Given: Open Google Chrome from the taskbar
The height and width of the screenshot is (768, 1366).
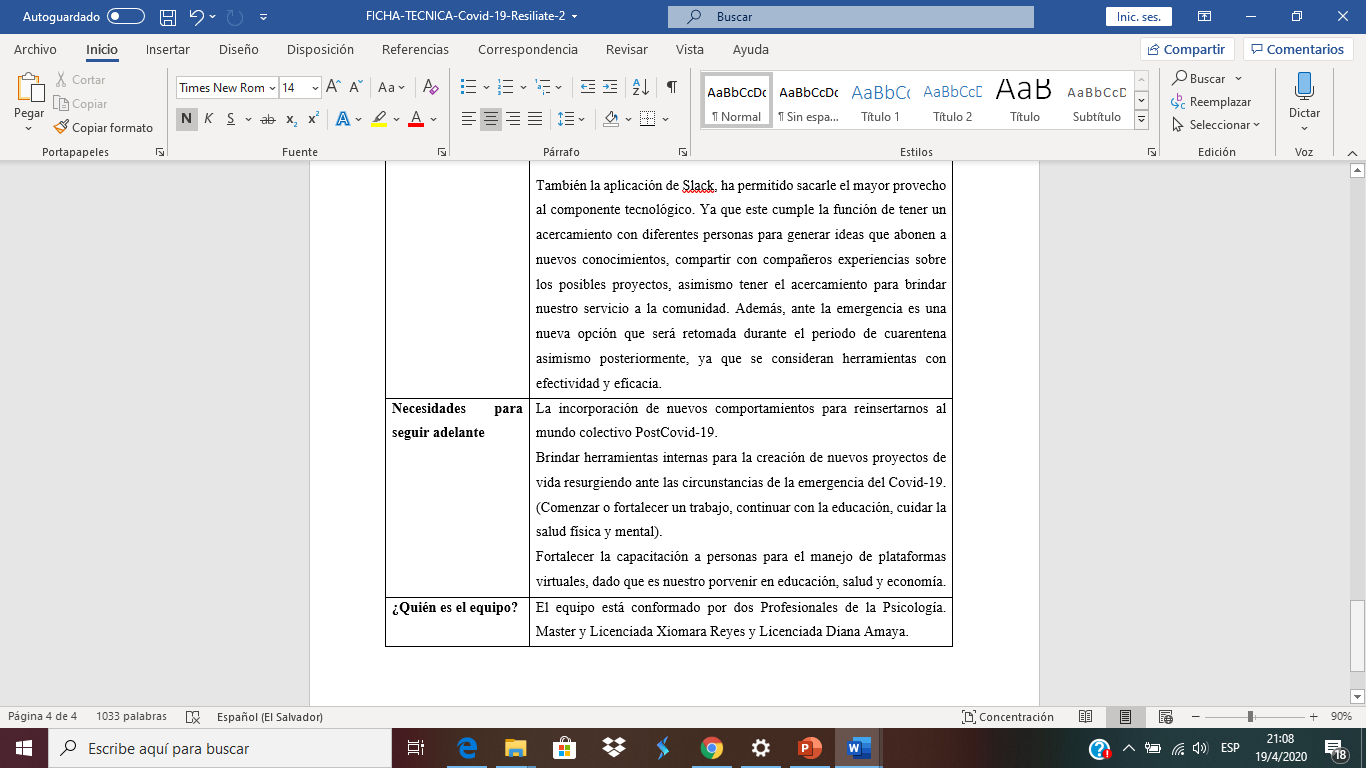Looking at the screenshot, I should coord(711,748).
